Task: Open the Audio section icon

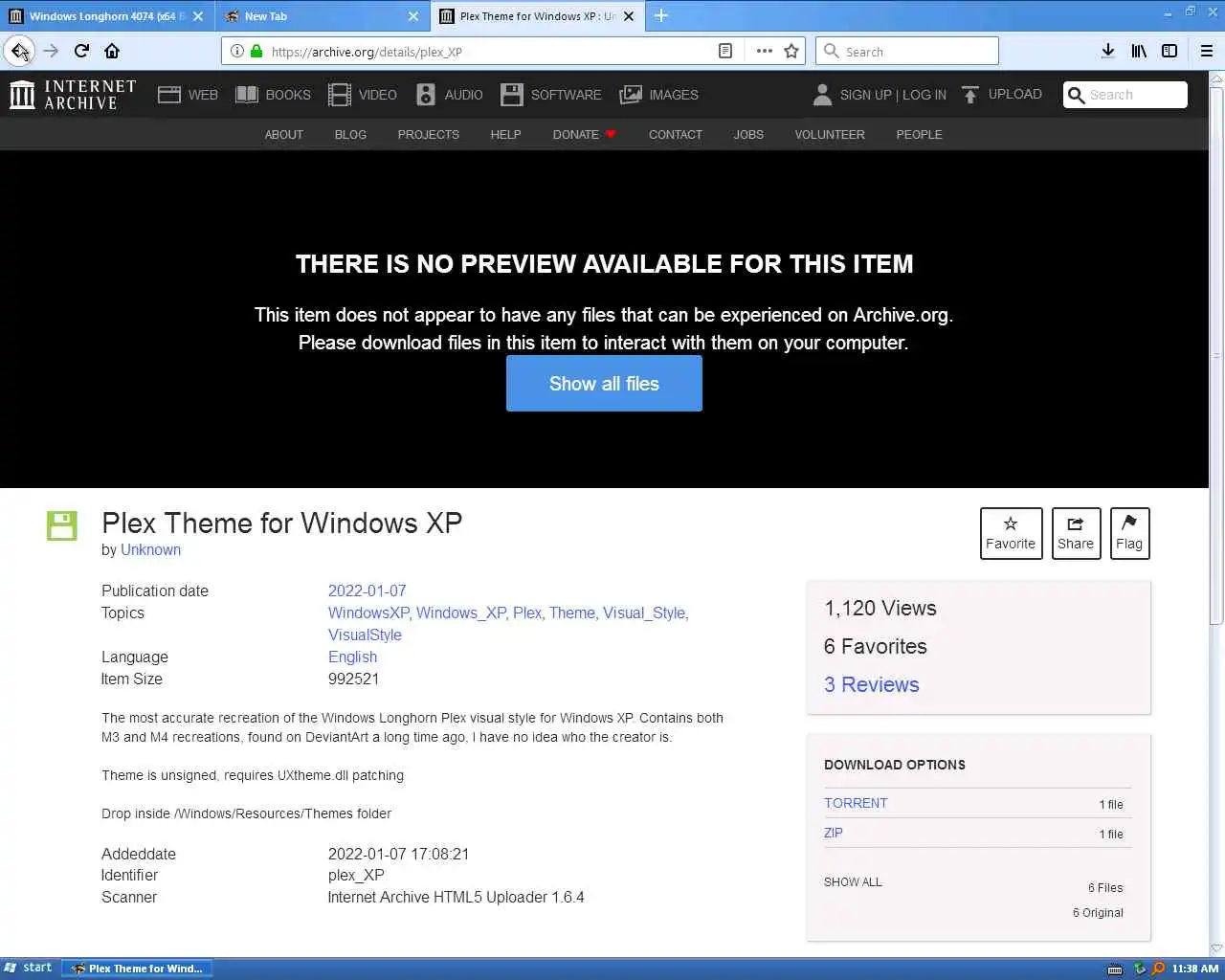Action: point(426,95)
